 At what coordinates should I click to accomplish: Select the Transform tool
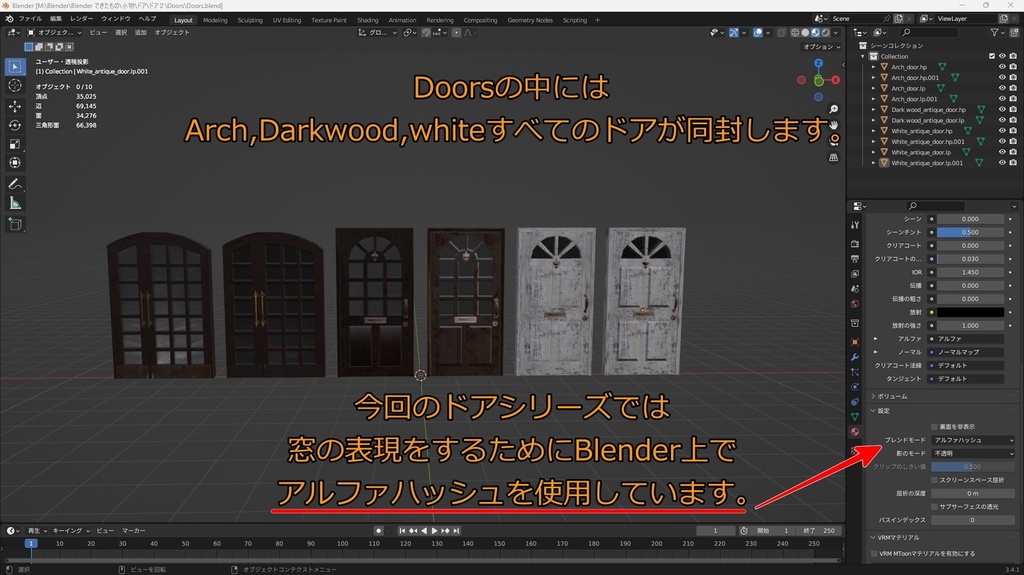15,163
